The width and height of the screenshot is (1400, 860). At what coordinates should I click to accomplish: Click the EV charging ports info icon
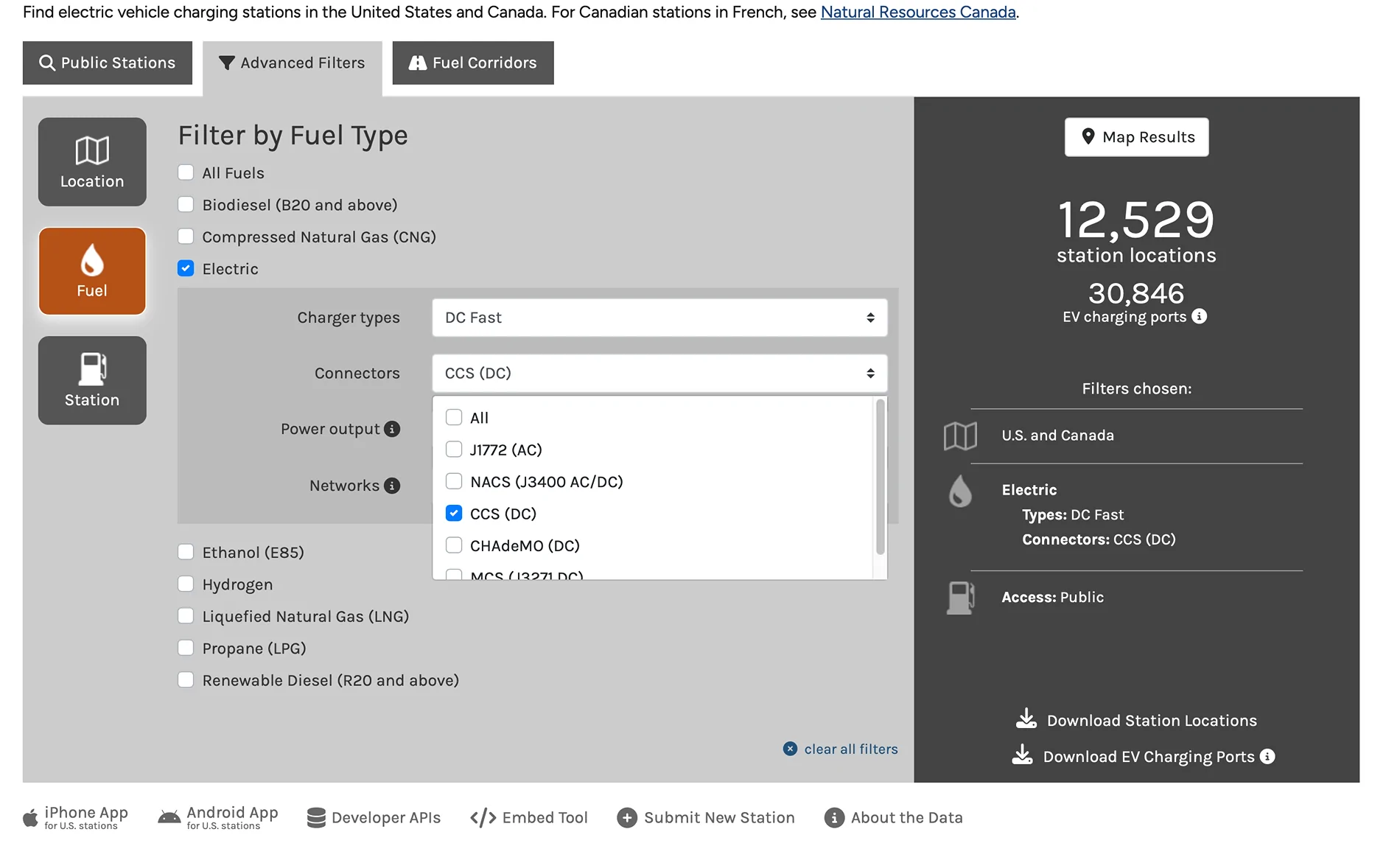point(1200,316)
